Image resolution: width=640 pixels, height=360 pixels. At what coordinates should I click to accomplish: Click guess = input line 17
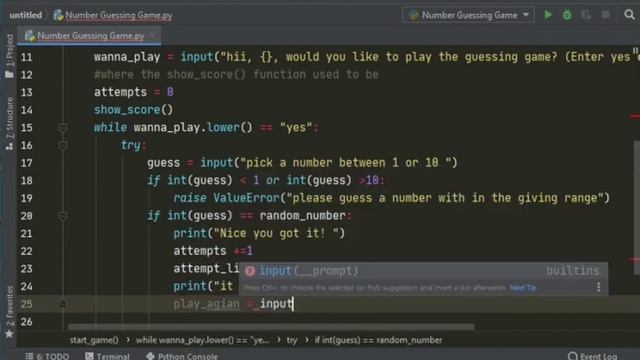pyautogui.click(x=302, y=163)
